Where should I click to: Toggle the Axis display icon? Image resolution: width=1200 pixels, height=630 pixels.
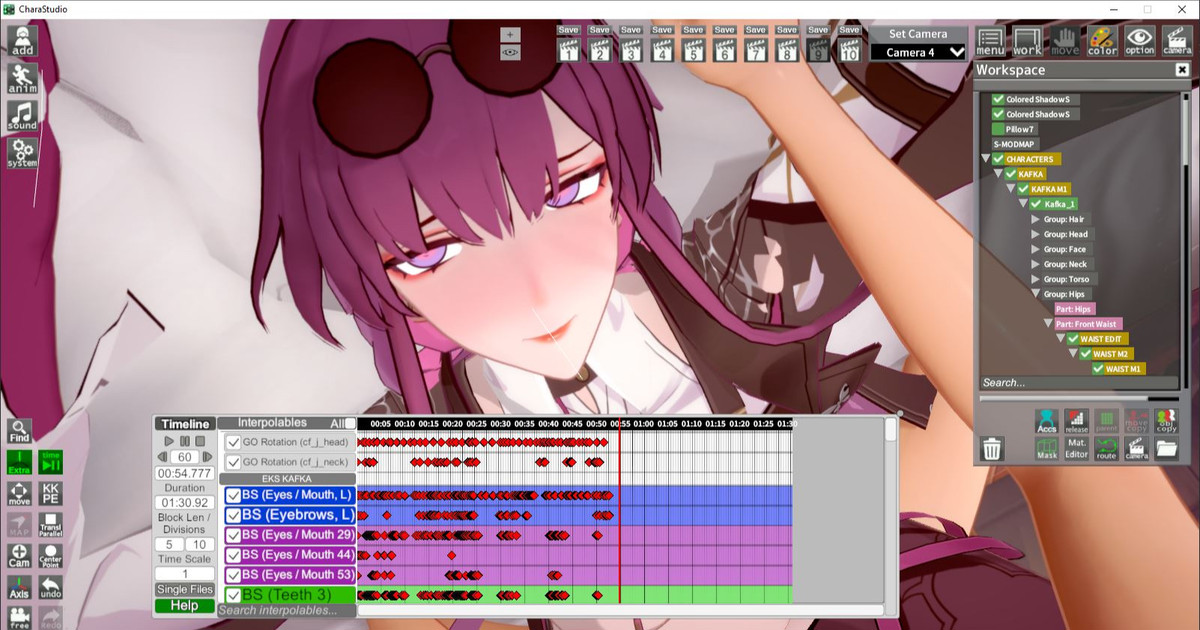(19, 587)
